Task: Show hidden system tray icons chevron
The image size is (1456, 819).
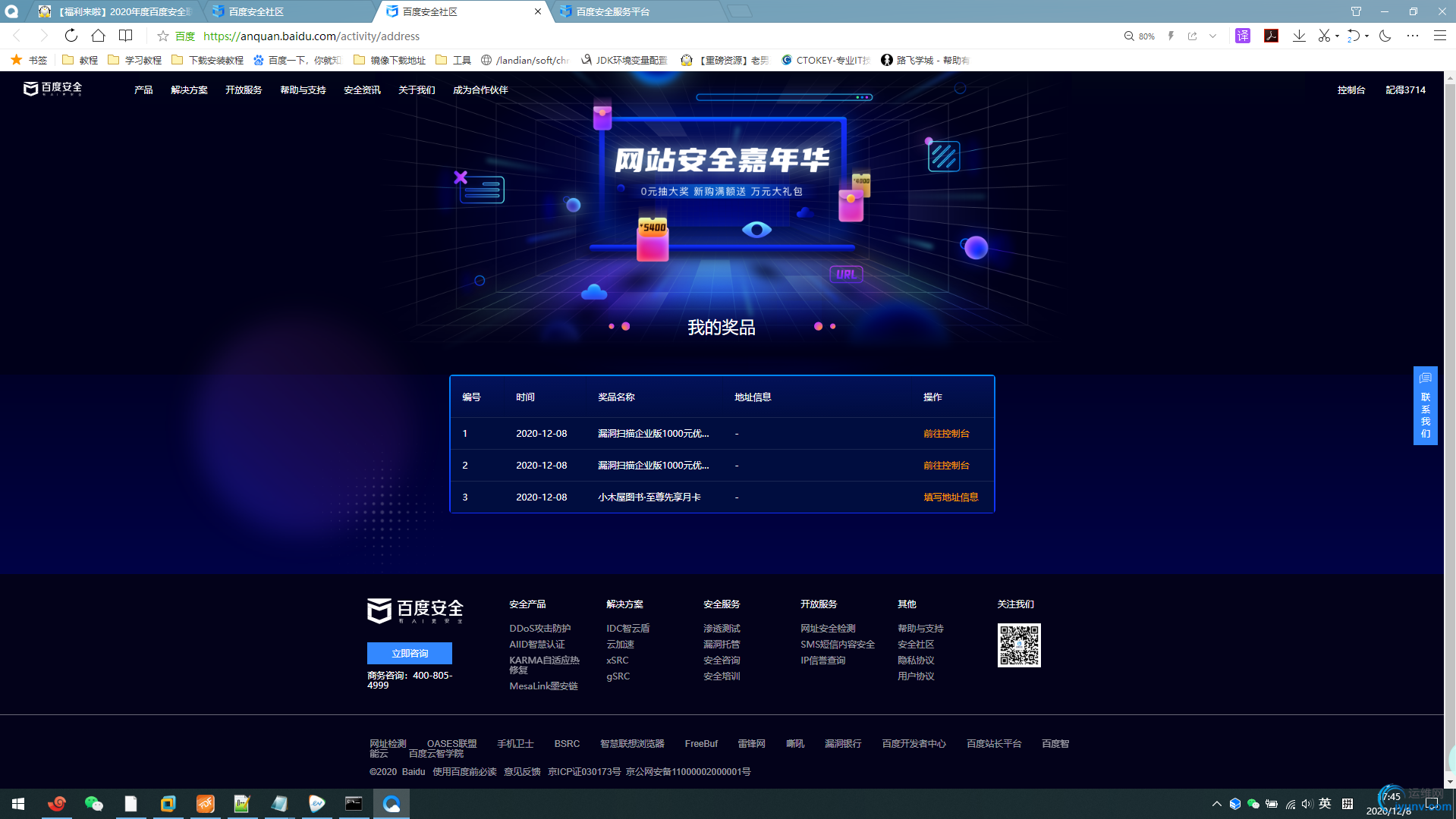Action: tap(1216, 804)
